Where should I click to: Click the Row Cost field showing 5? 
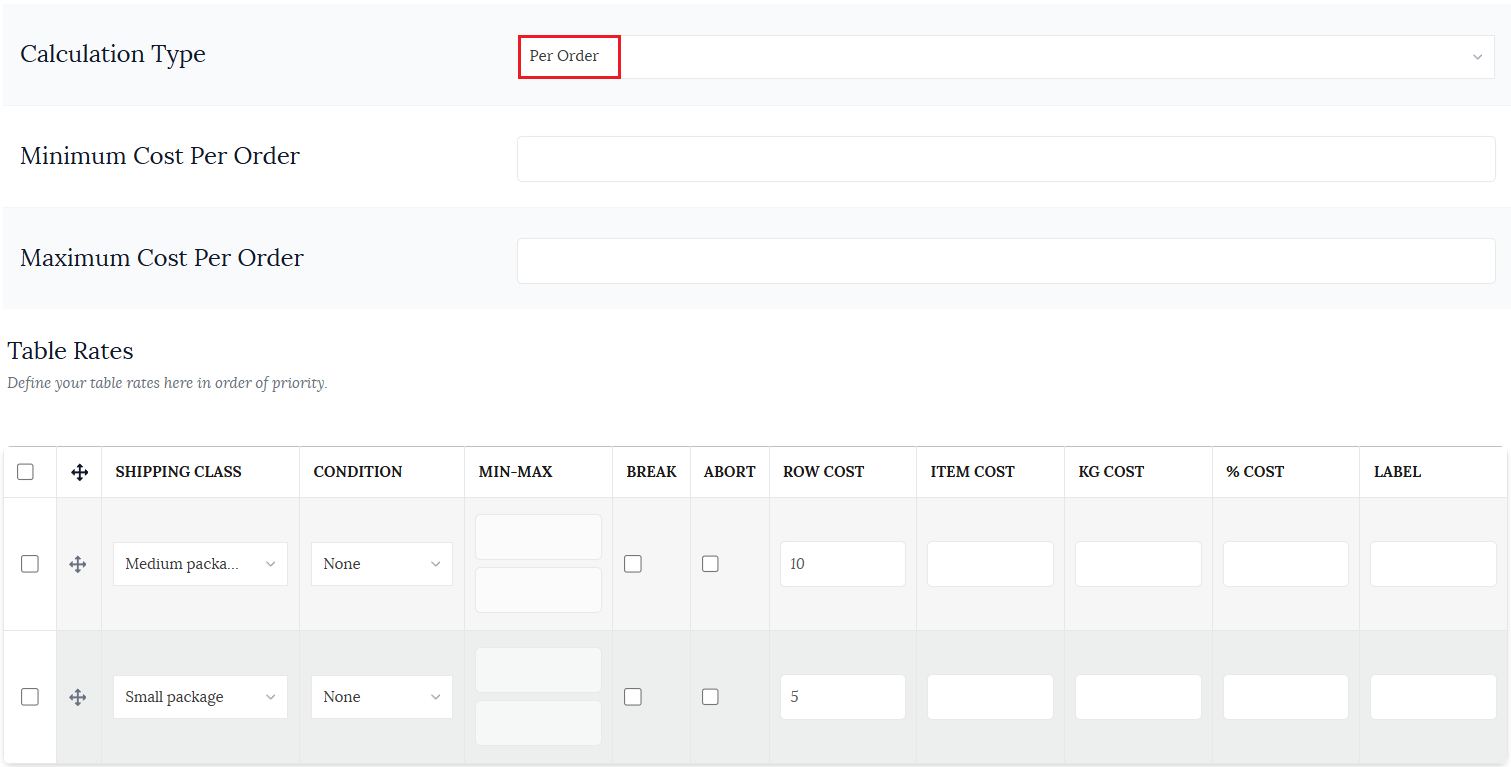[843, 697]
